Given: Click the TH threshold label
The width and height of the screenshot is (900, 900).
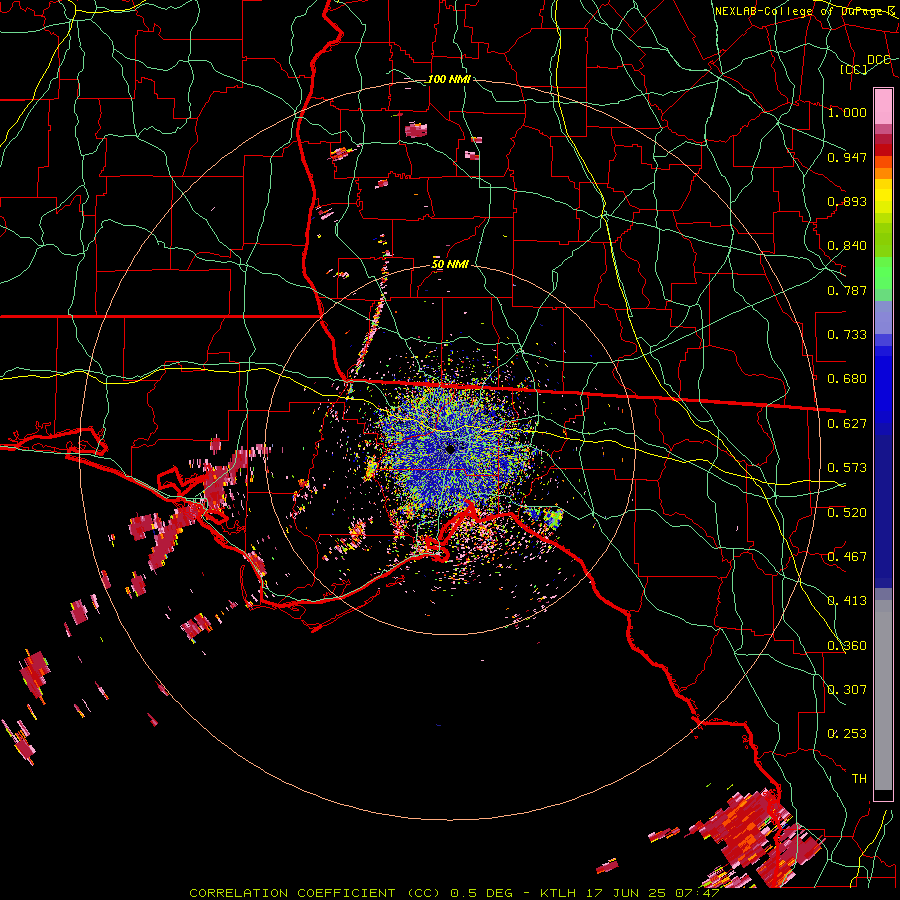Looking at the screenshot, I should click(x=859, y=779).
